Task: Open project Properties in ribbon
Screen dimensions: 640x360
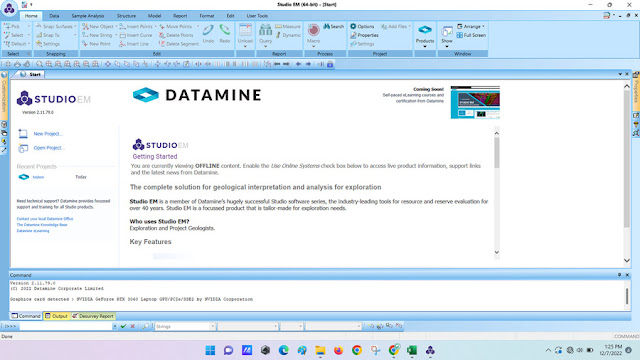Action: tap(364, 35)
